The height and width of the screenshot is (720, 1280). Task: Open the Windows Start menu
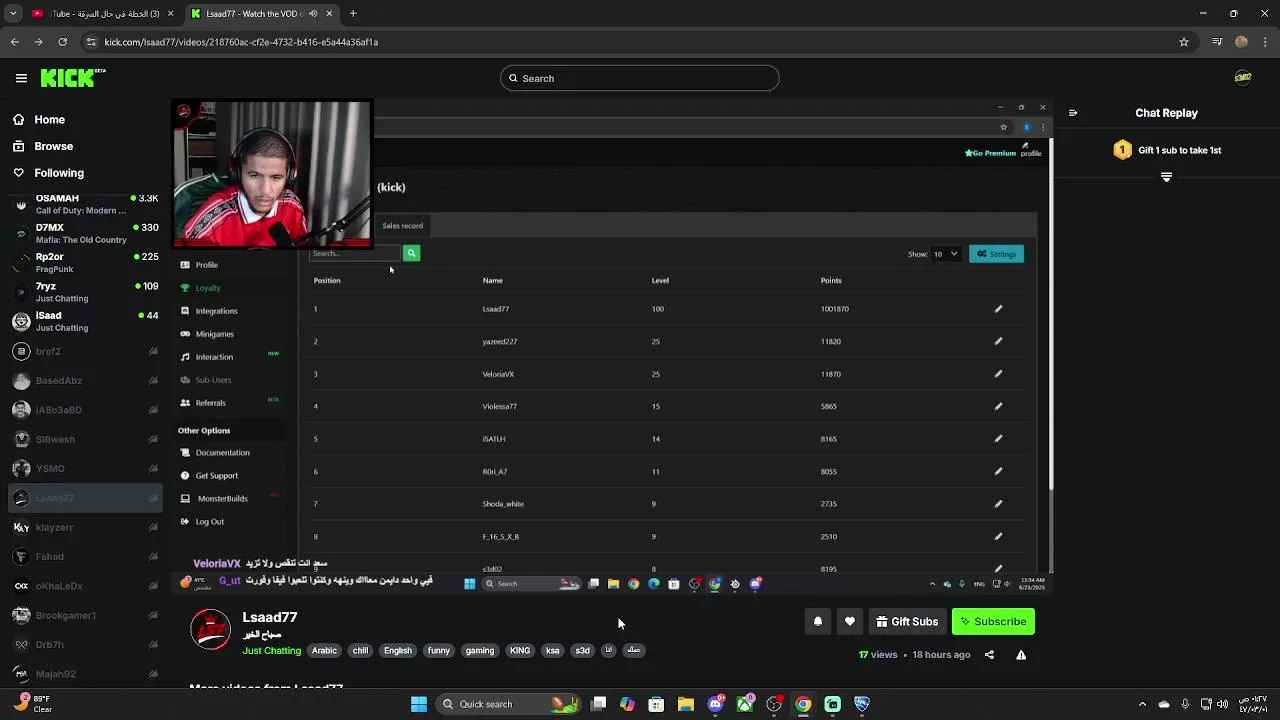click(419, 704)
